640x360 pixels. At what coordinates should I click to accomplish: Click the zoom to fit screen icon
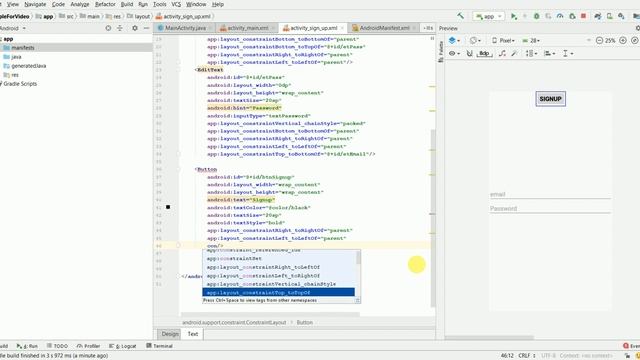coord(634,40)
